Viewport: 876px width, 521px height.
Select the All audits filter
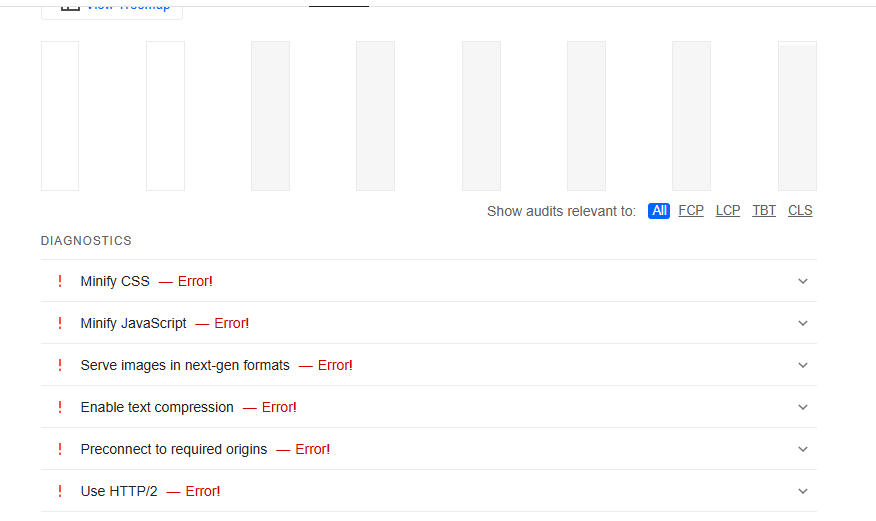(659, 211)
